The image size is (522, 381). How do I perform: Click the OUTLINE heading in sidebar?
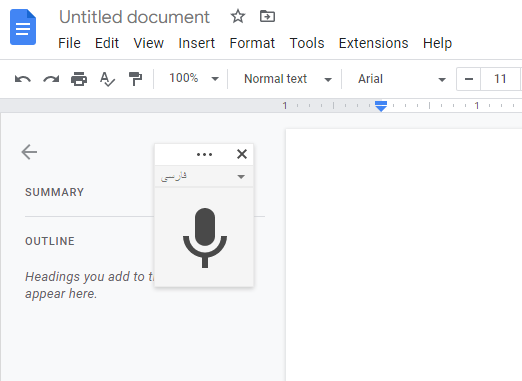50,241
